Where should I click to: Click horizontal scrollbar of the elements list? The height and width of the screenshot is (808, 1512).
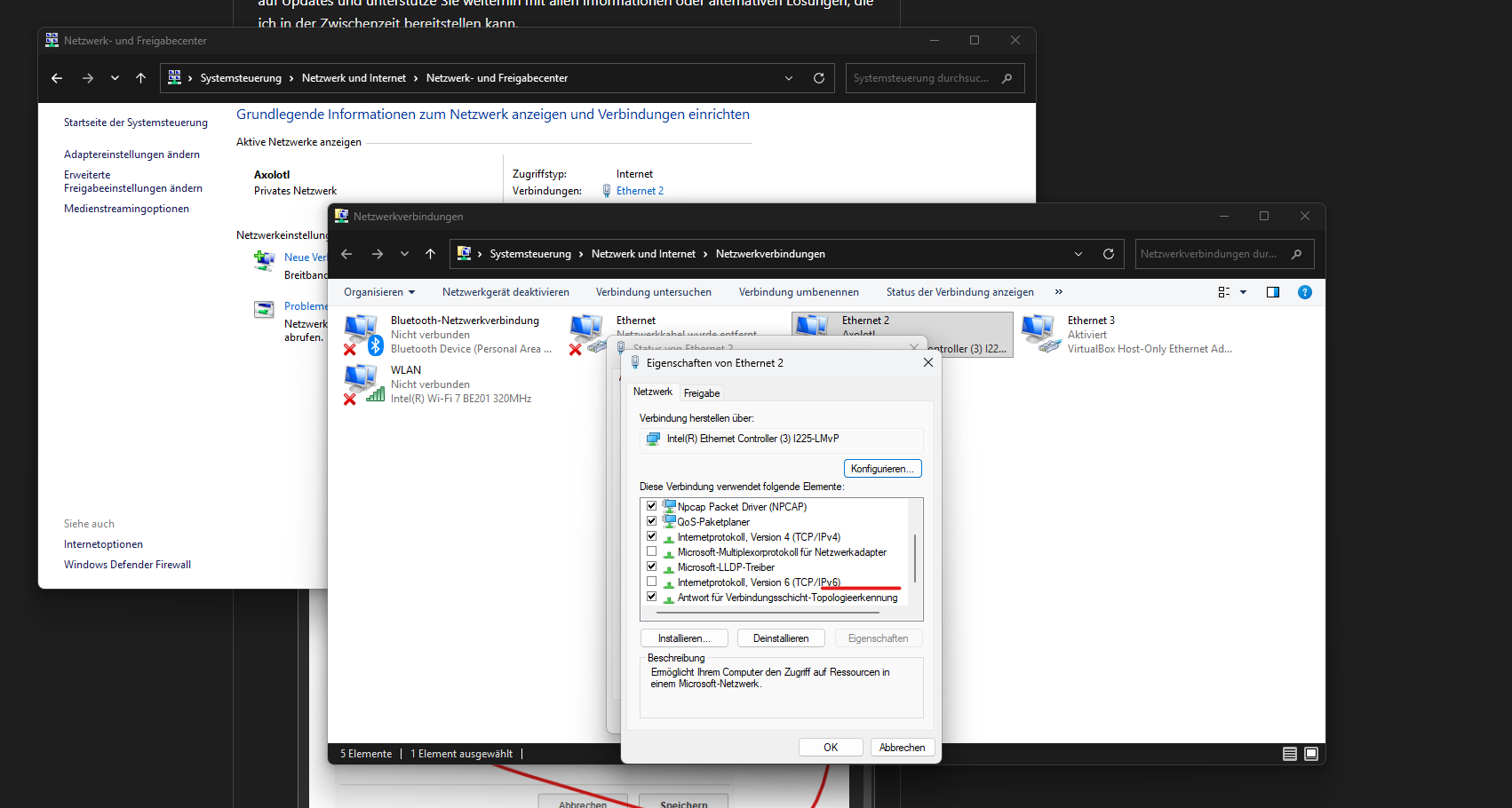click(768, 613)
